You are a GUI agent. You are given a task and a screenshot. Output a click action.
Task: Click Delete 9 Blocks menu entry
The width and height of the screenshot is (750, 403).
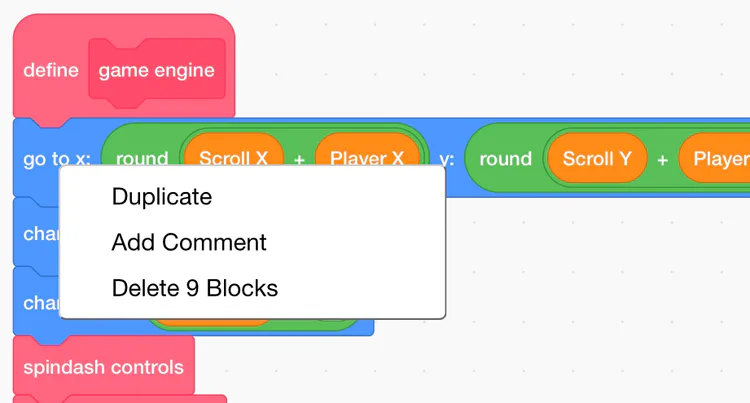point(195,288)
